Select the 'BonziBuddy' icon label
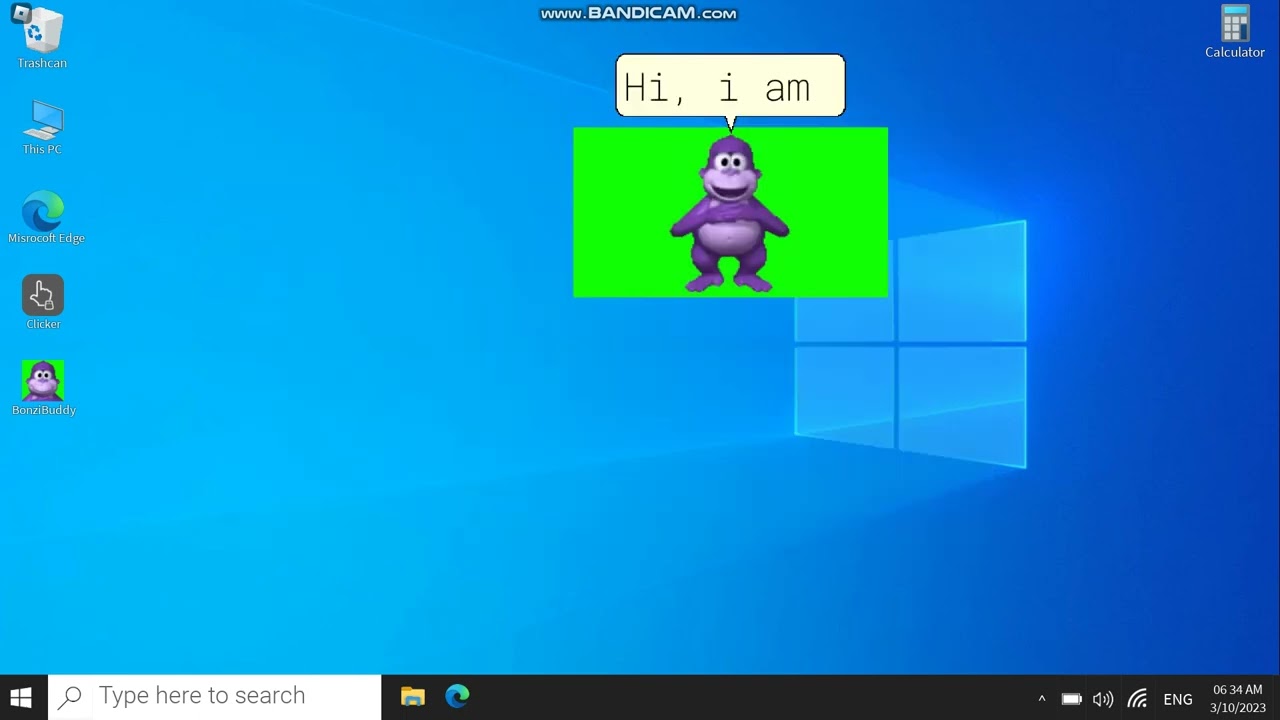The width and height of the screenshot is (1280, 720). pyautogui.click(x=44, y=410)
